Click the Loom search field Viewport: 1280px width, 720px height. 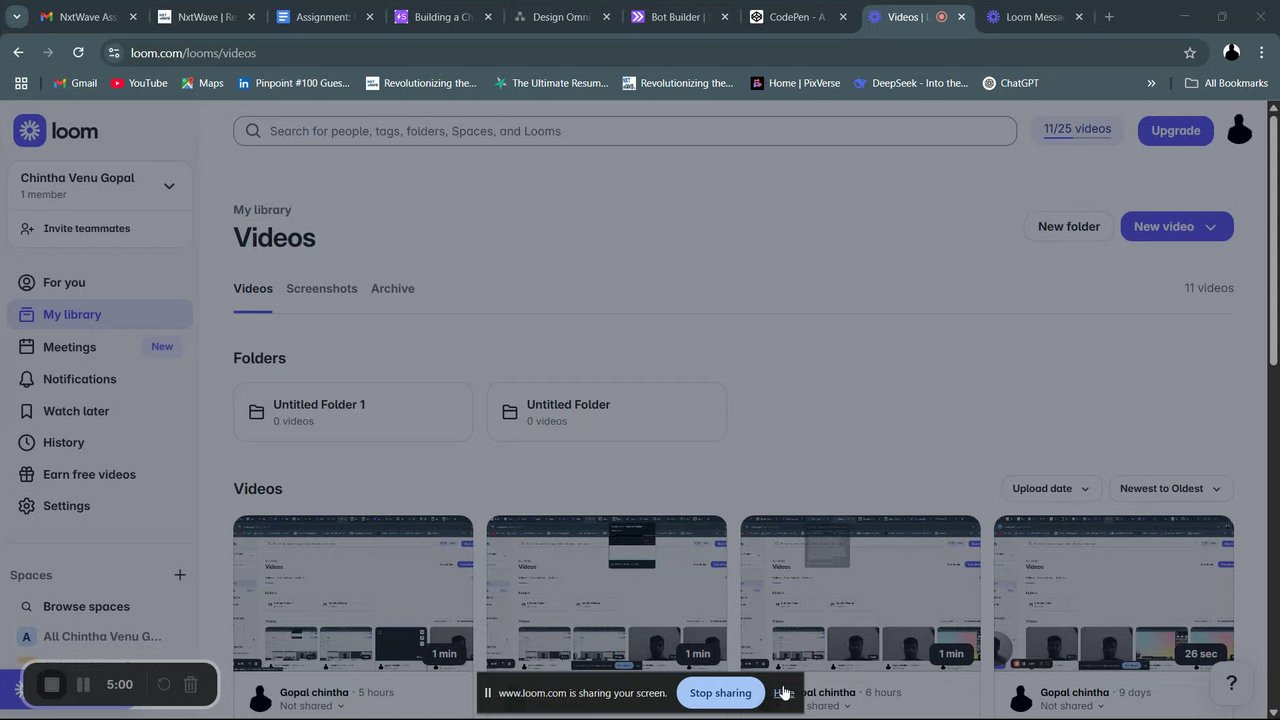click(x=625, y=131)
